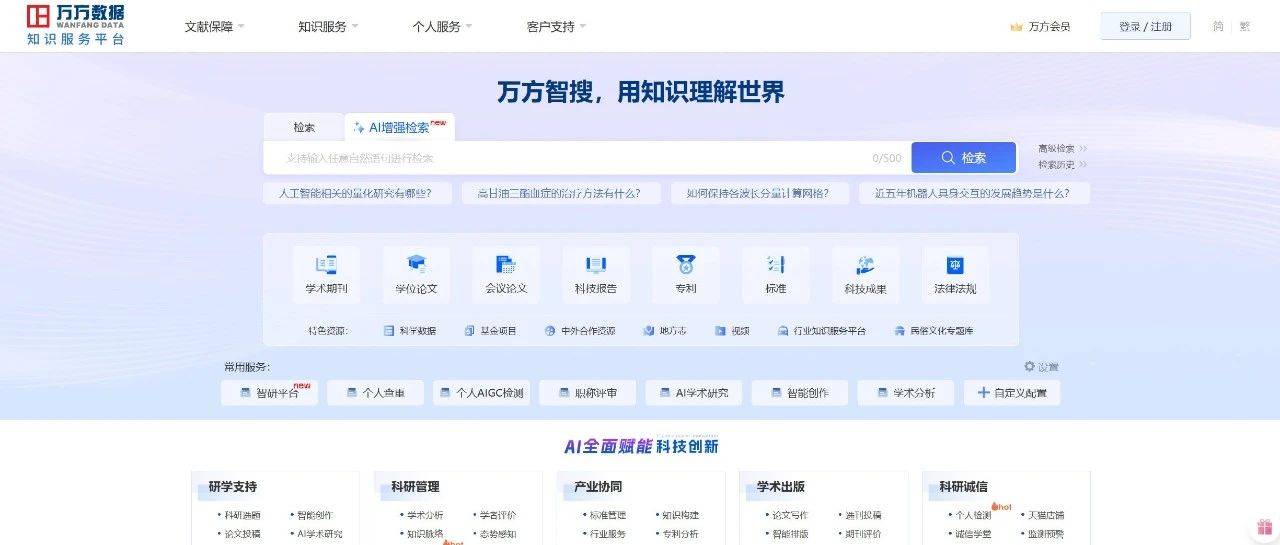Click 专利分析 under 产业协同

click(680, 534)
